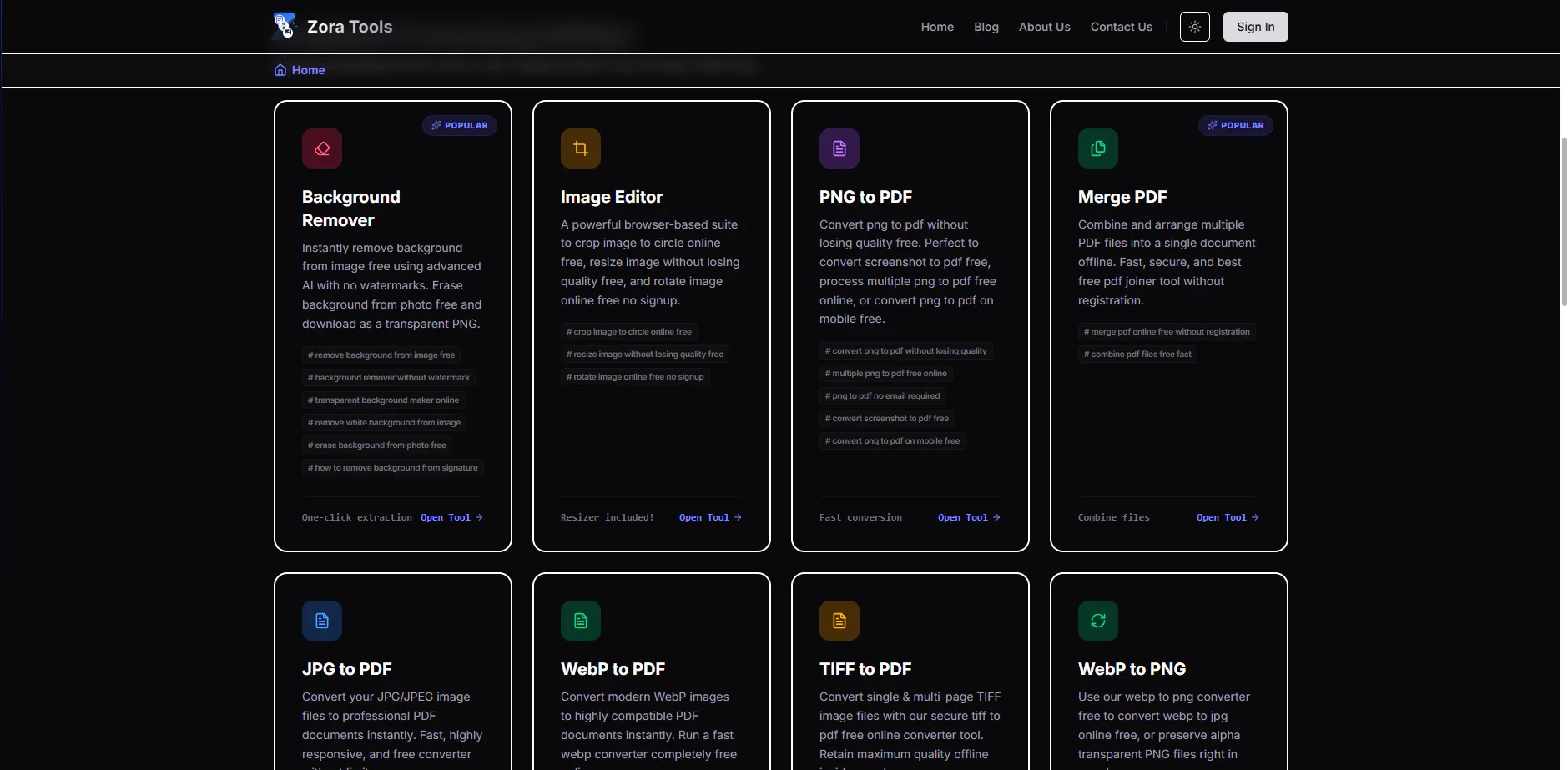
Task: Click the Image Editor card title
Action: [612, 197]
